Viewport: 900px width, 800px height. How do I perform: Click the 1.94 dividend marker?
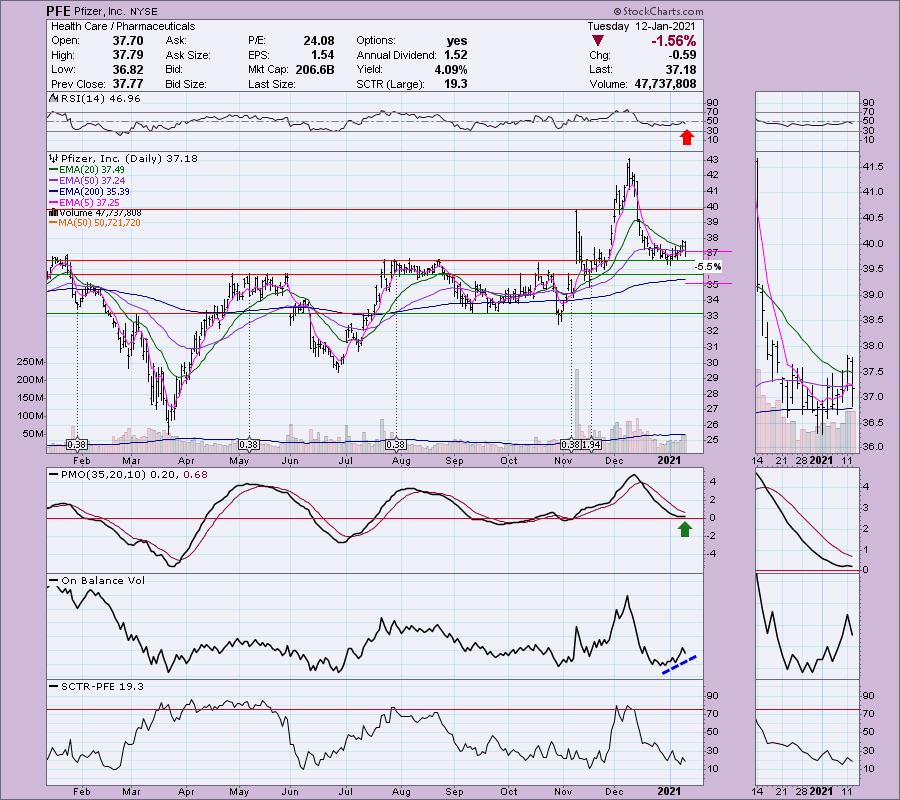591,445
